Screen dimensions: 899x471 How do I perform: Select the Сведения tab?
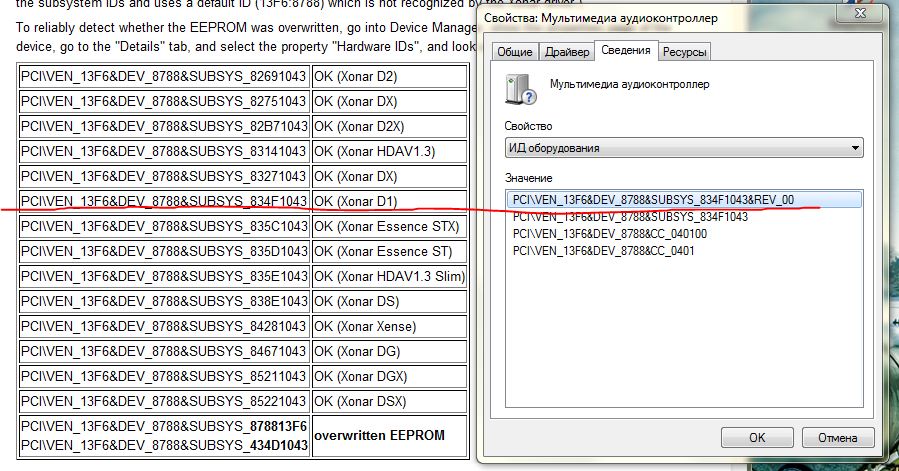point(626,50)
